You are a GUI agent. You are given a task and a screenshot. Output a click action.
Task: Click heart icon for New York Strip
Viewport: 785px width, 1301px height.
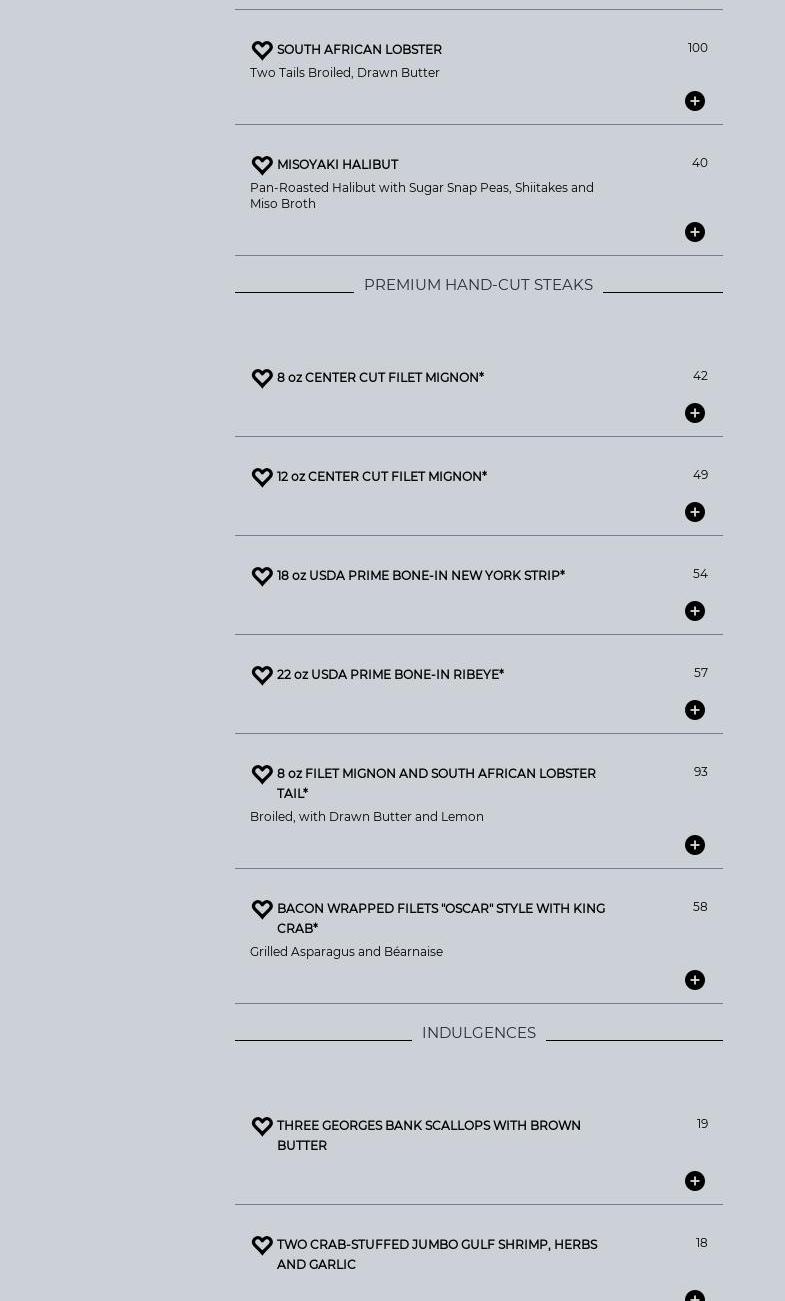point(262,576)
